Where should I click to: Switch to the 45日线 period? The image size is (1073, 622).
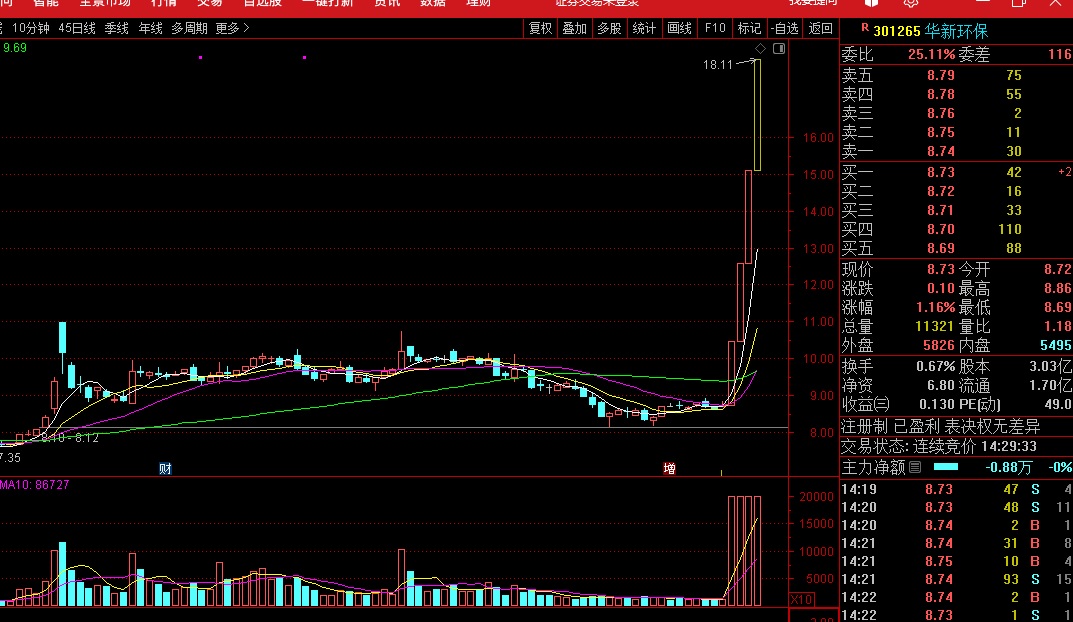tap(77, 28)
